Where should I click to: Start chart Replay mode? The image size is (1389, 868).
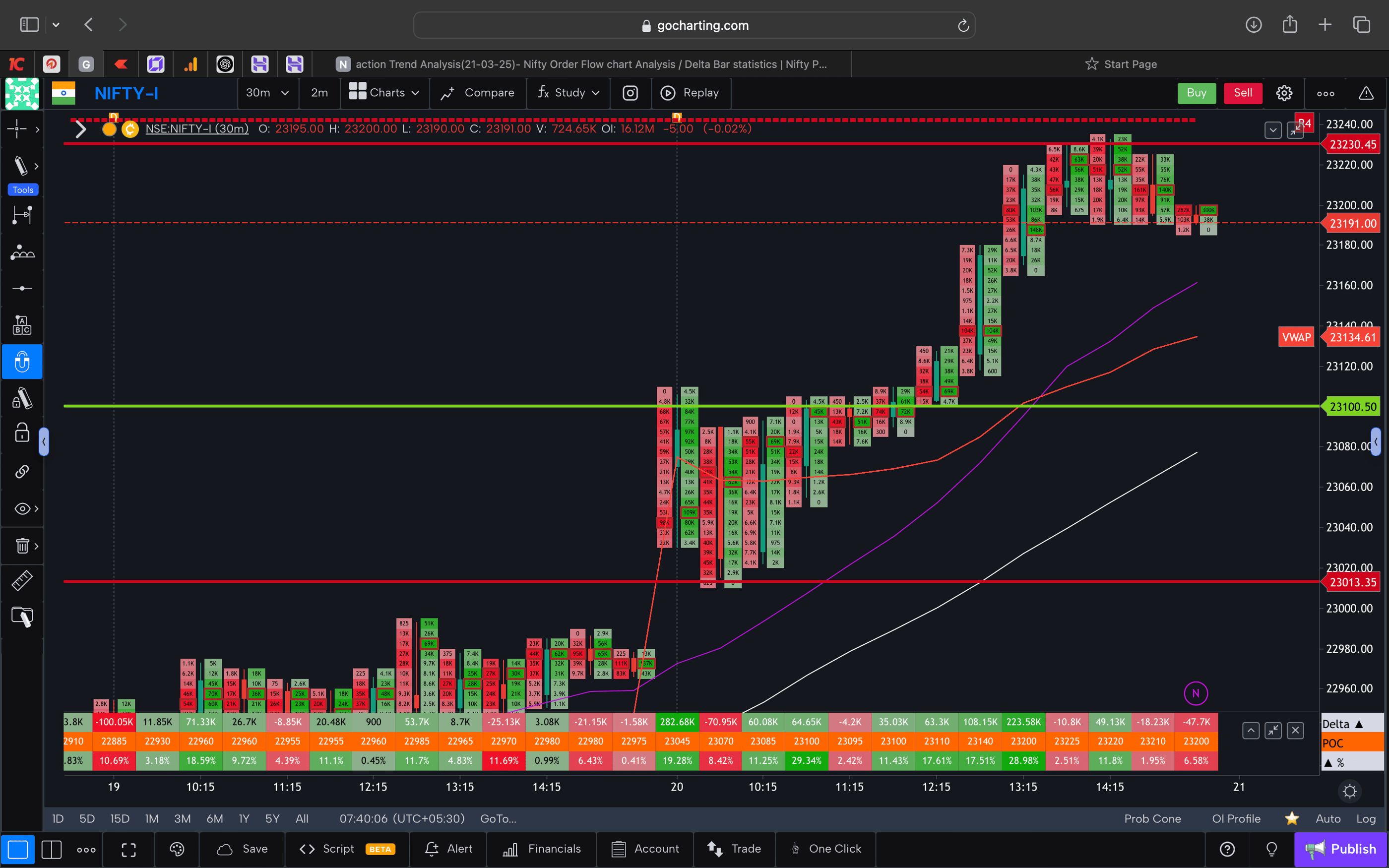coord(691,93)
